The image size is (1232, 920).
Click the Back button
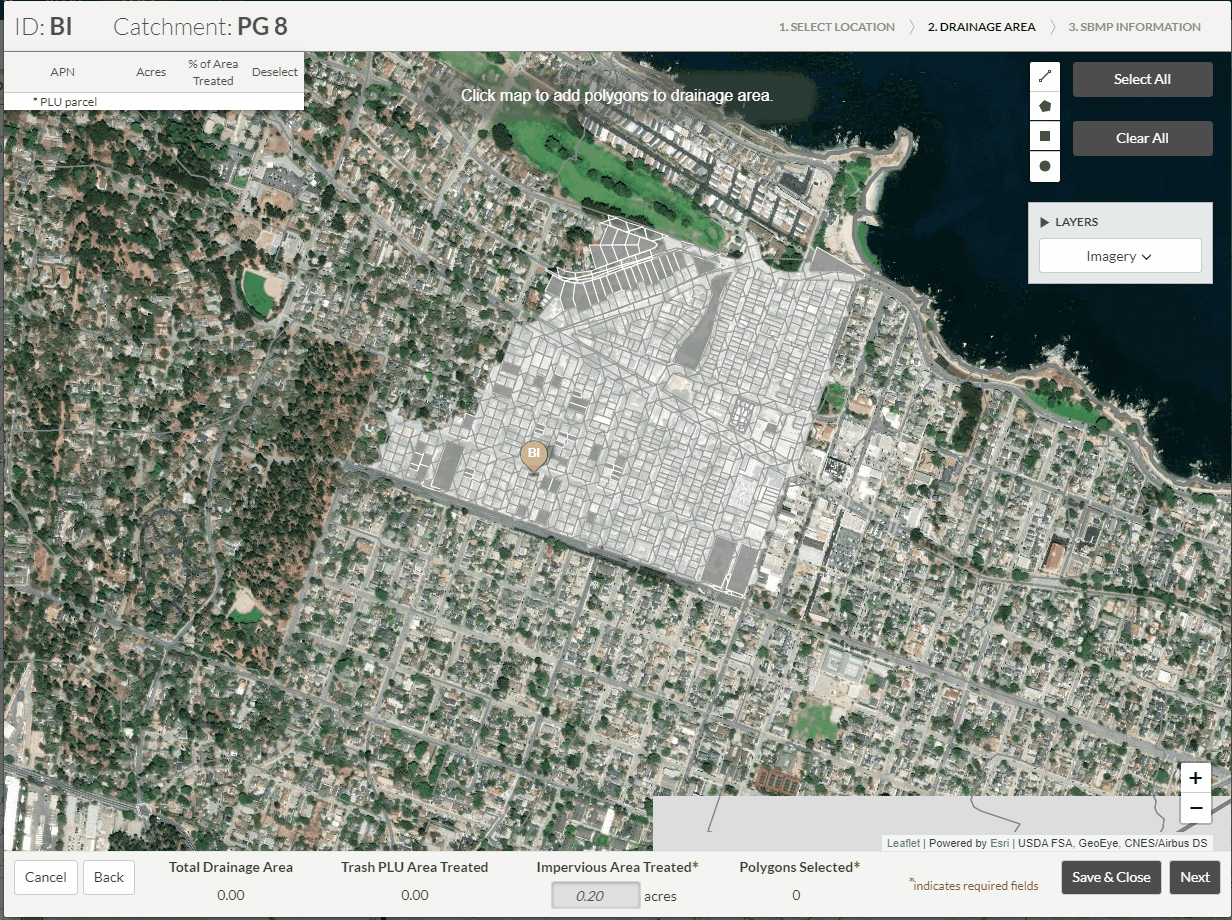109,877
